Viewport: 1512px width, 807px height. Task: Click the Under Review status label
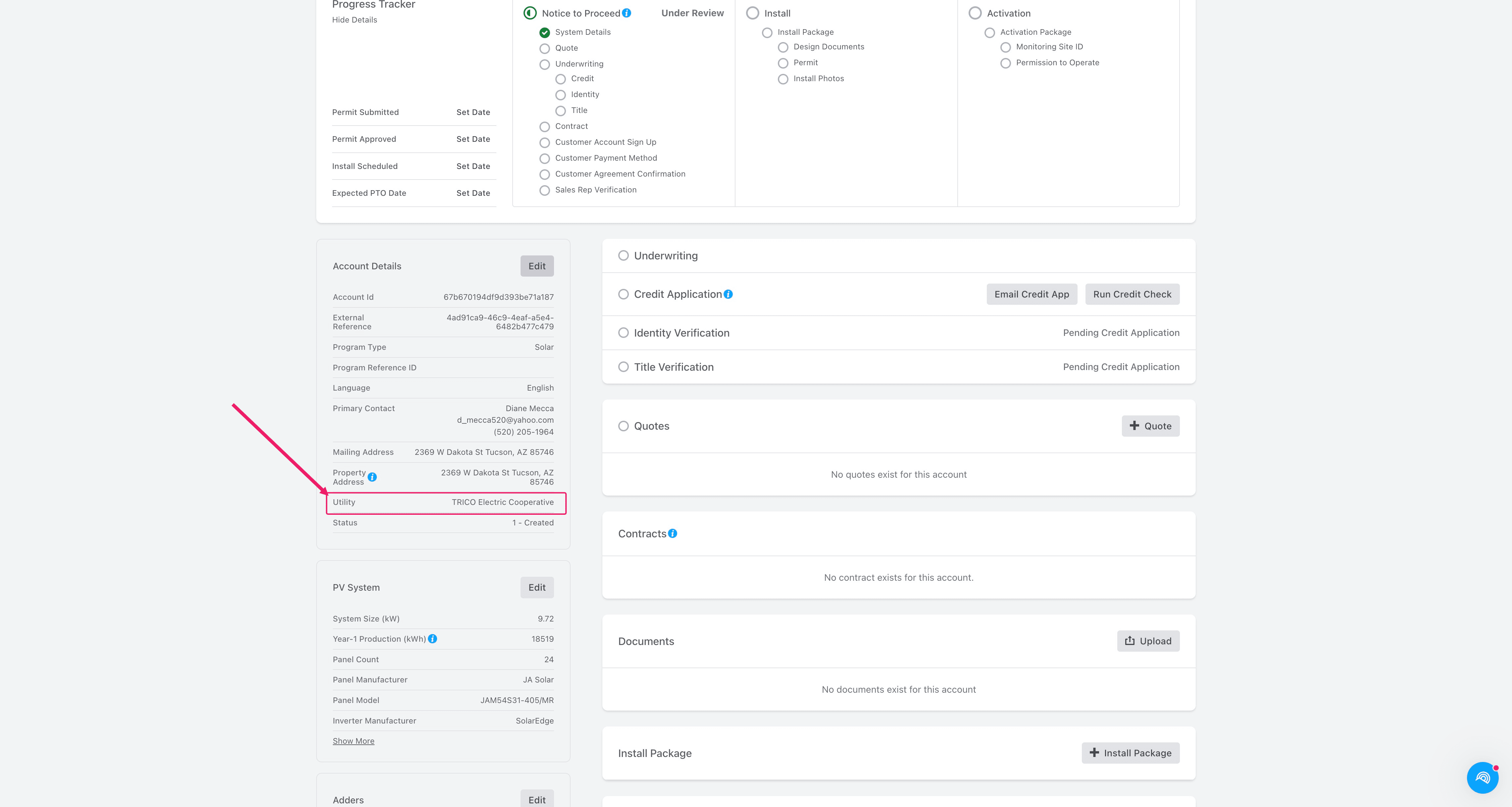(x=692, y=13)
